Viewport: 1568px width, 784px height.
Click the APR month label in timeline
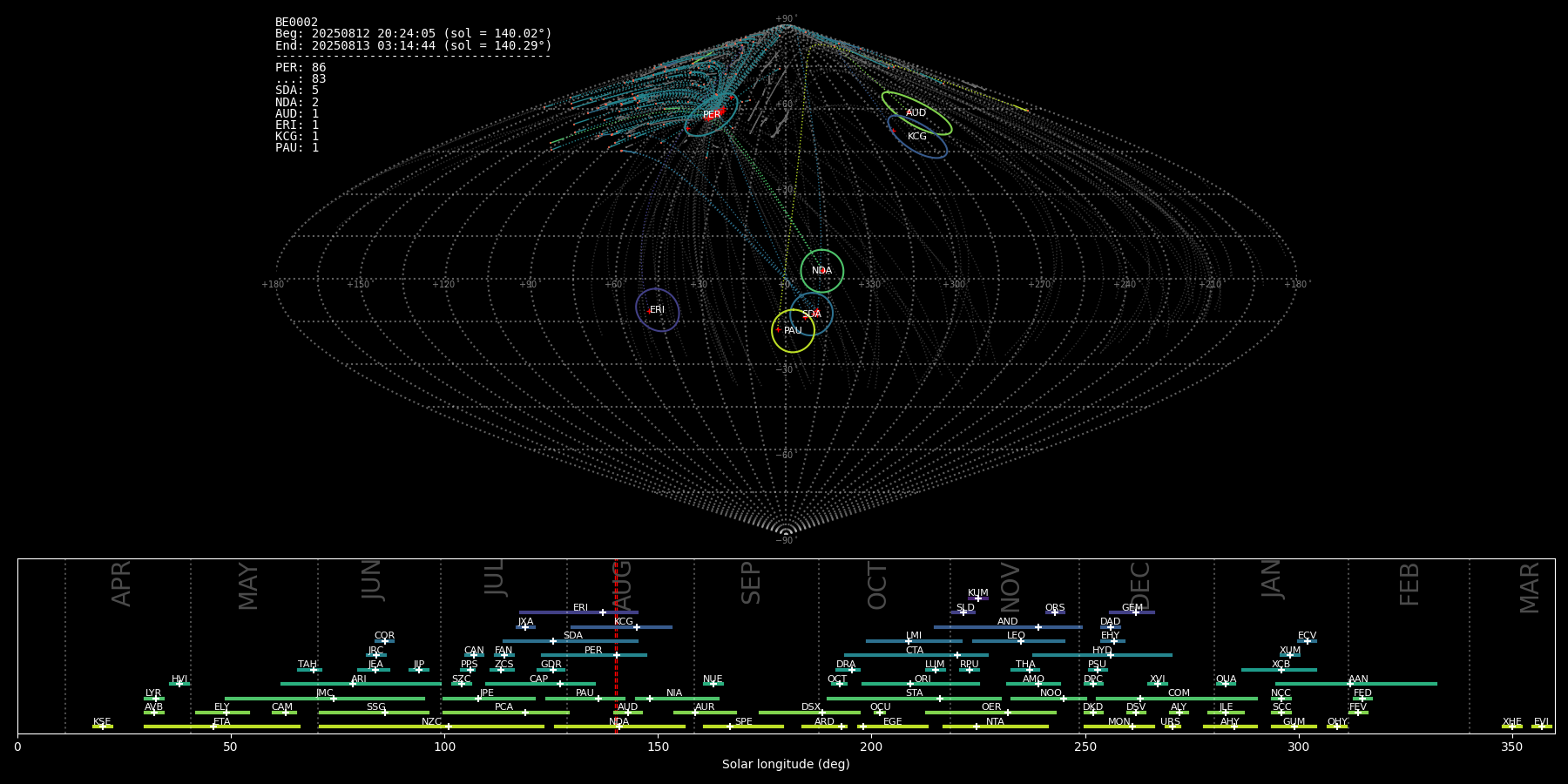point(121,584)
